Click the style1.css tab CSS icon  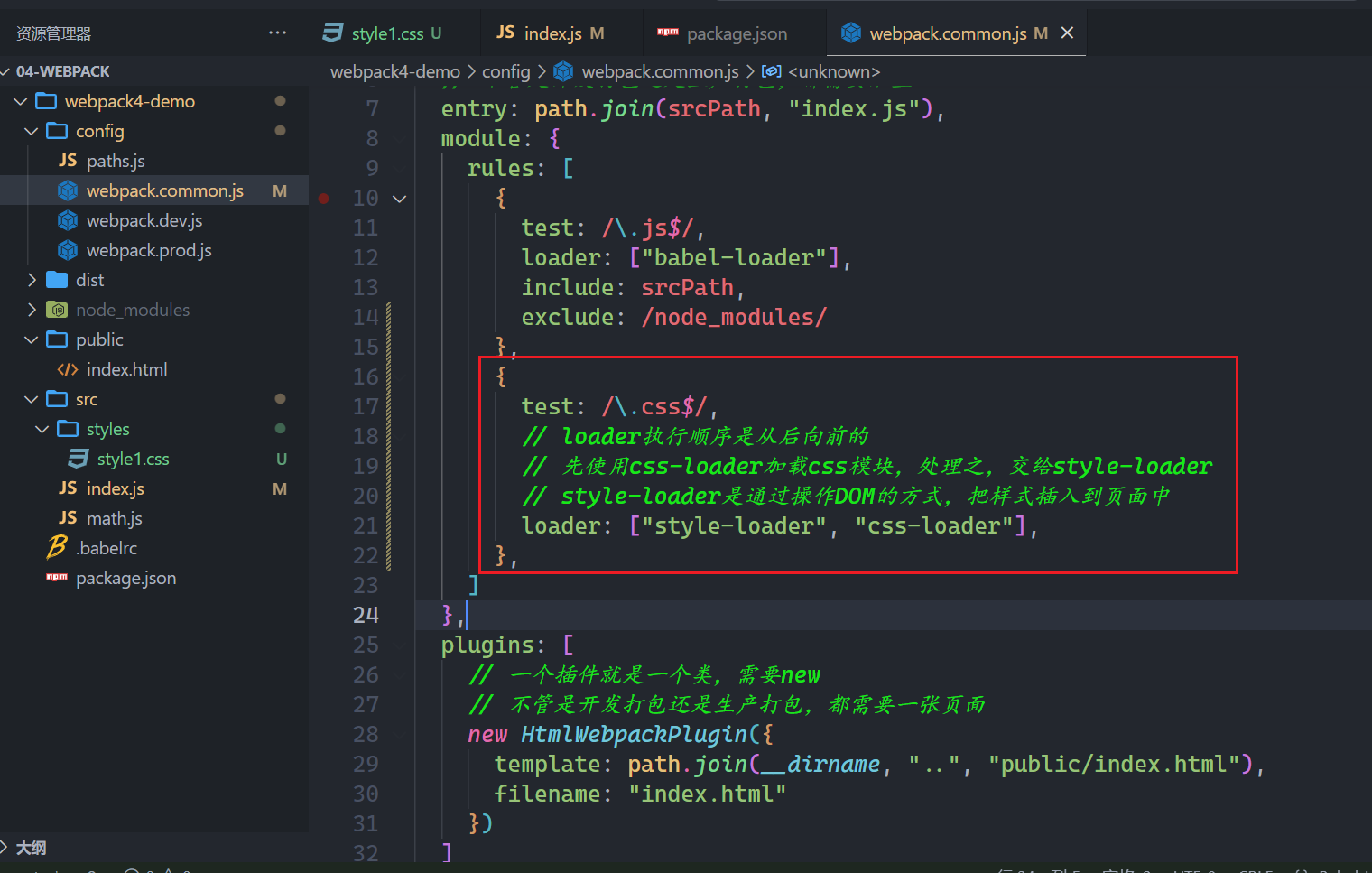tap(333, 33)
